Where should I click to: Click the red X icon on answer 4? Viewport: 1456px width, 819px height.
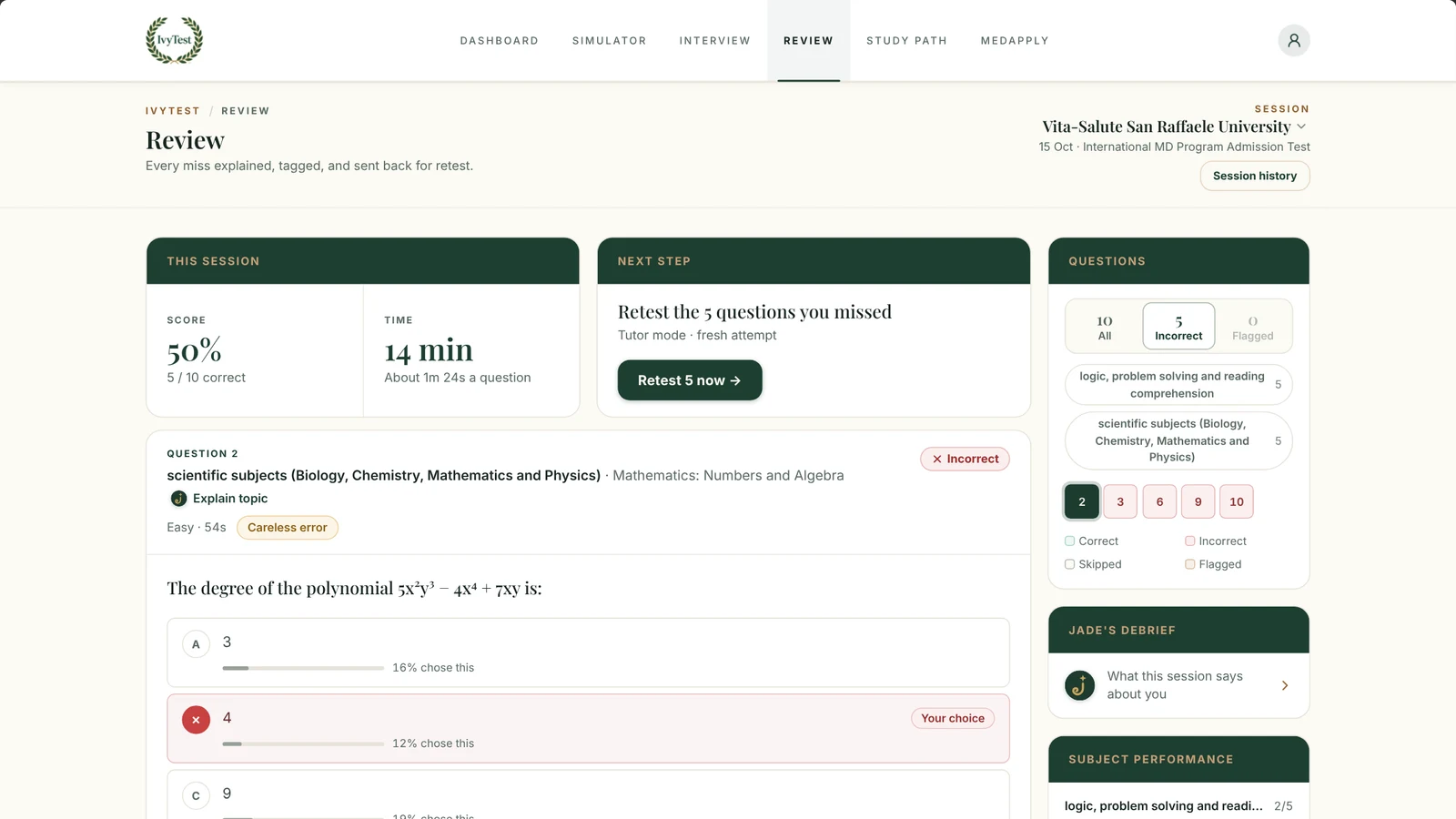click(x=196, y=720)
